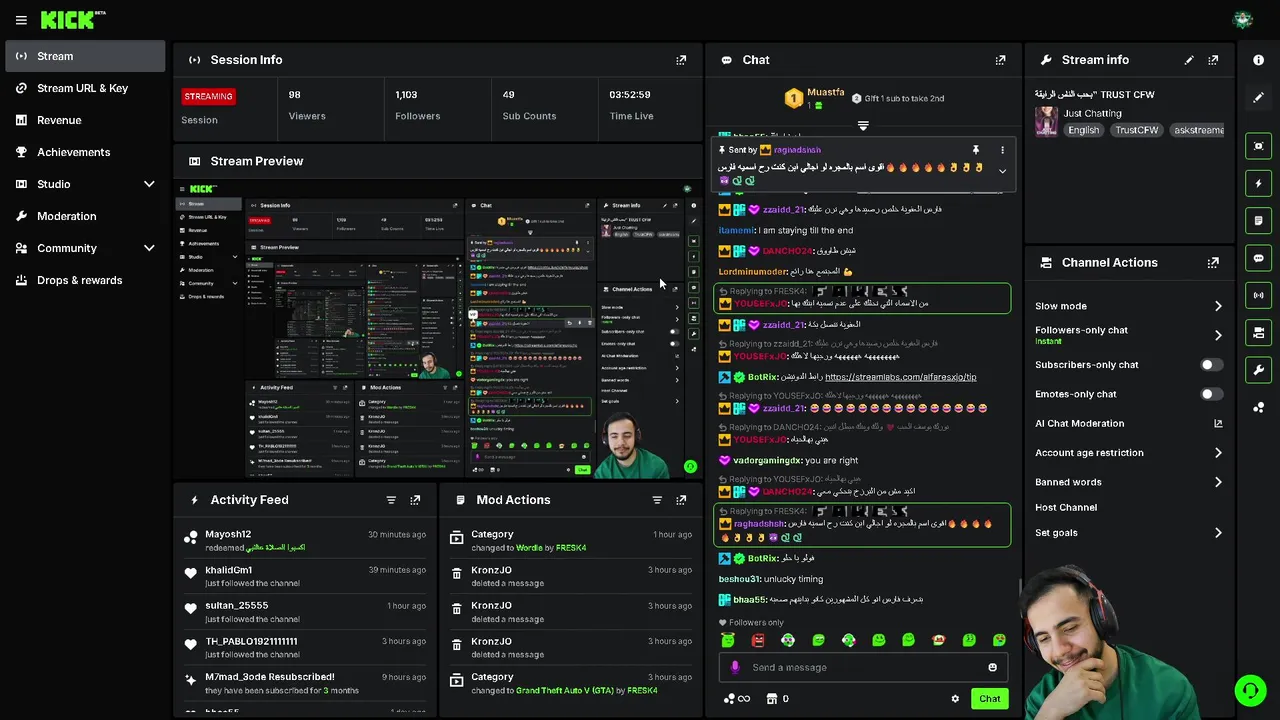The width and height of the screenshot is (1280, 720).
Task: Toggle the channel actions widget icon in the right sidebar
Action: click(x=1259, y=332)
